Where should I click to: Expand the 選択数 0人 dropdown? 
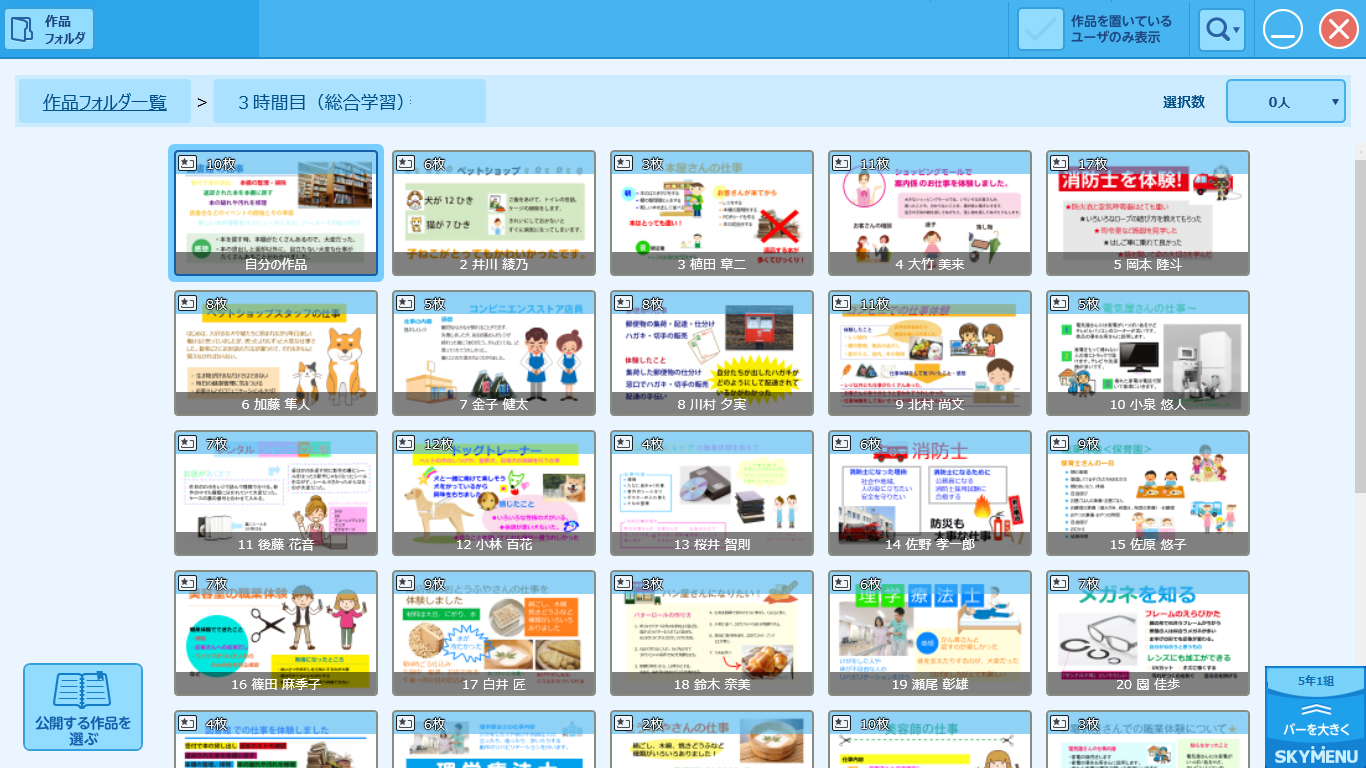(1285, 101)
